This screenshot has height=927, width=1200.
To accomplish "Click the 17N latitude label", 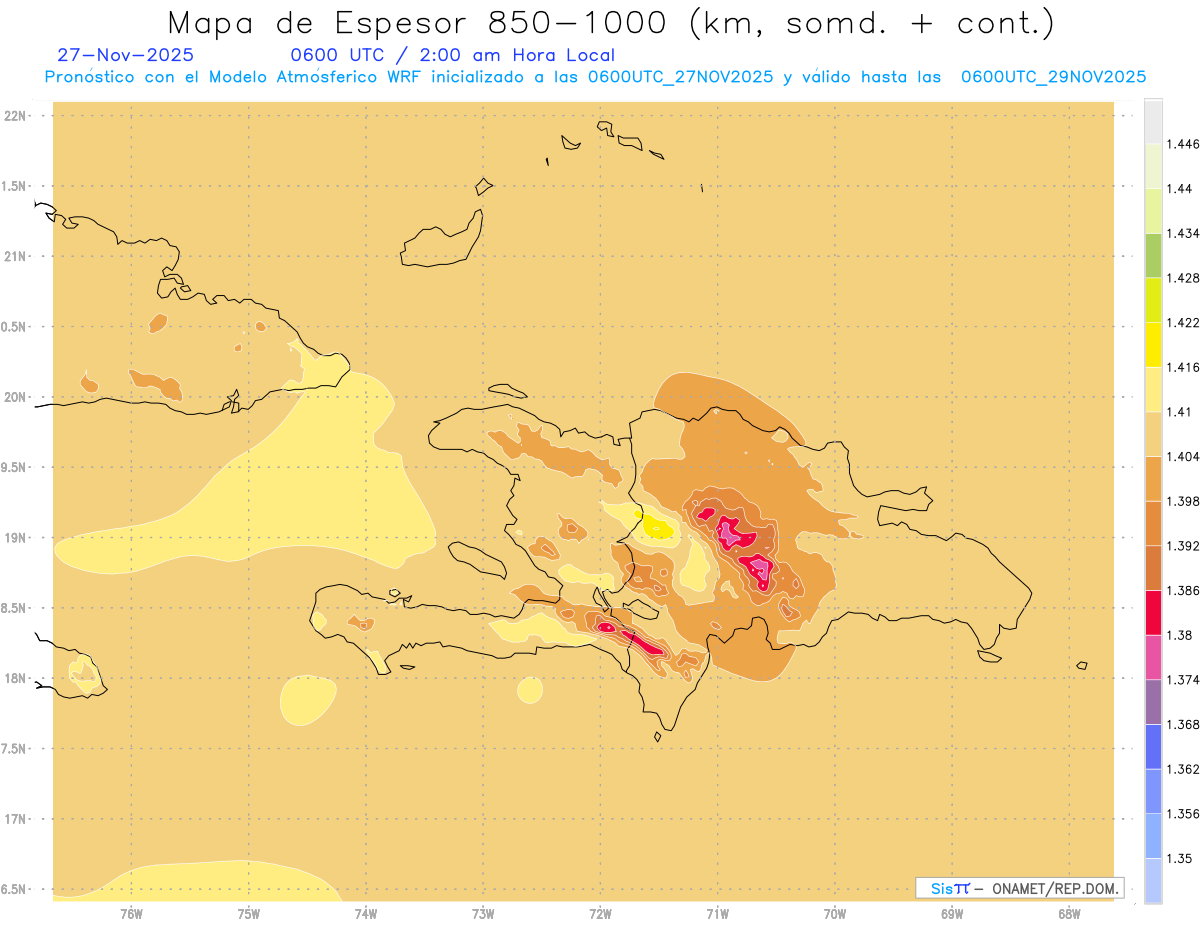I will [x=15, y=819].
